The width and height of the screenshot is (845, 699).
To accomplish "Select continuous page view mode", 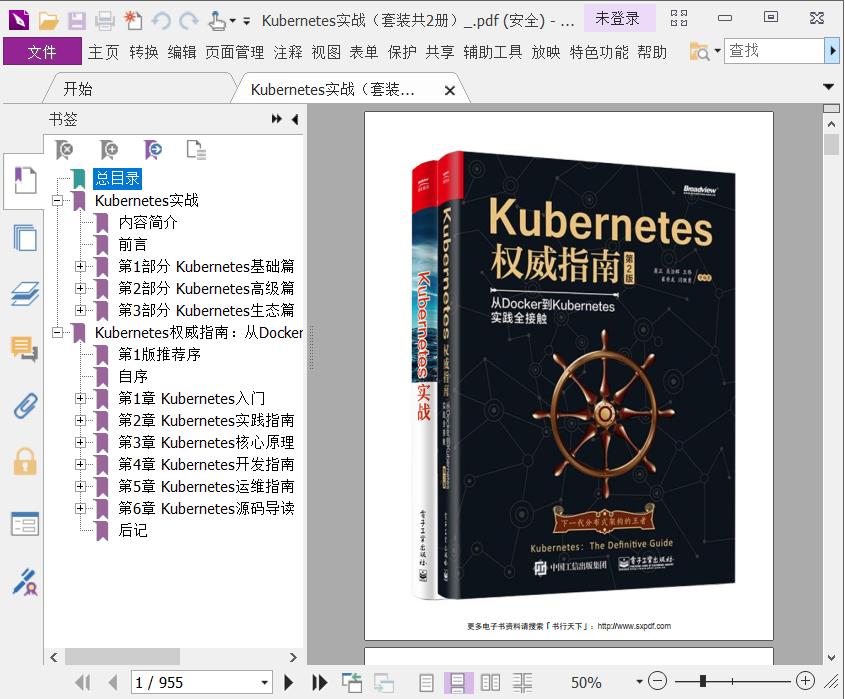I will click(x=458, y=683).
